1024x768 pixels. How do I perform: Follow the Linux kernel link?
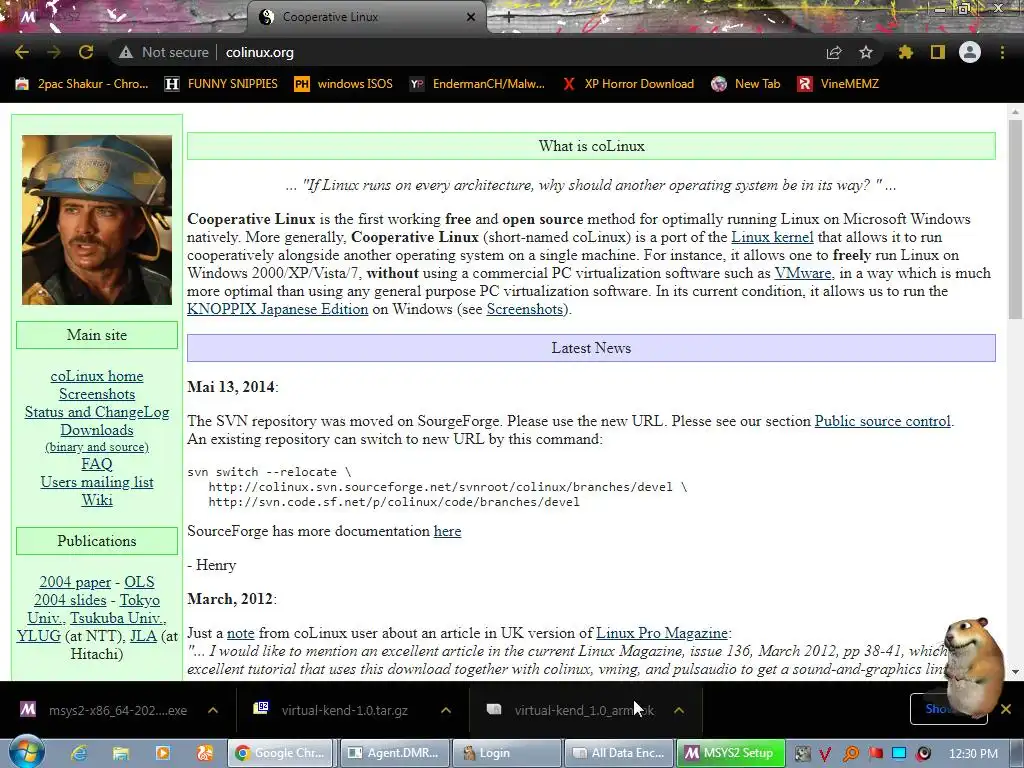click(x=772, y=237)
